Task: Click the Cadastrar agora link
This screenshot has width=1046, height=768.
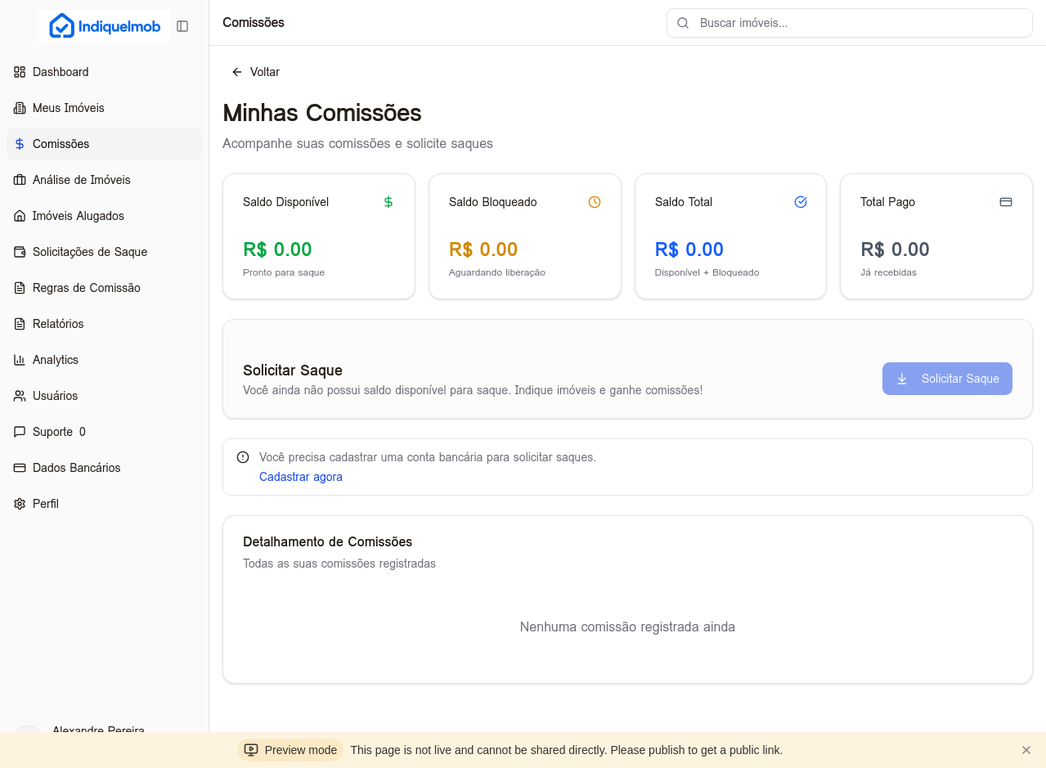Action: (300, 477)
